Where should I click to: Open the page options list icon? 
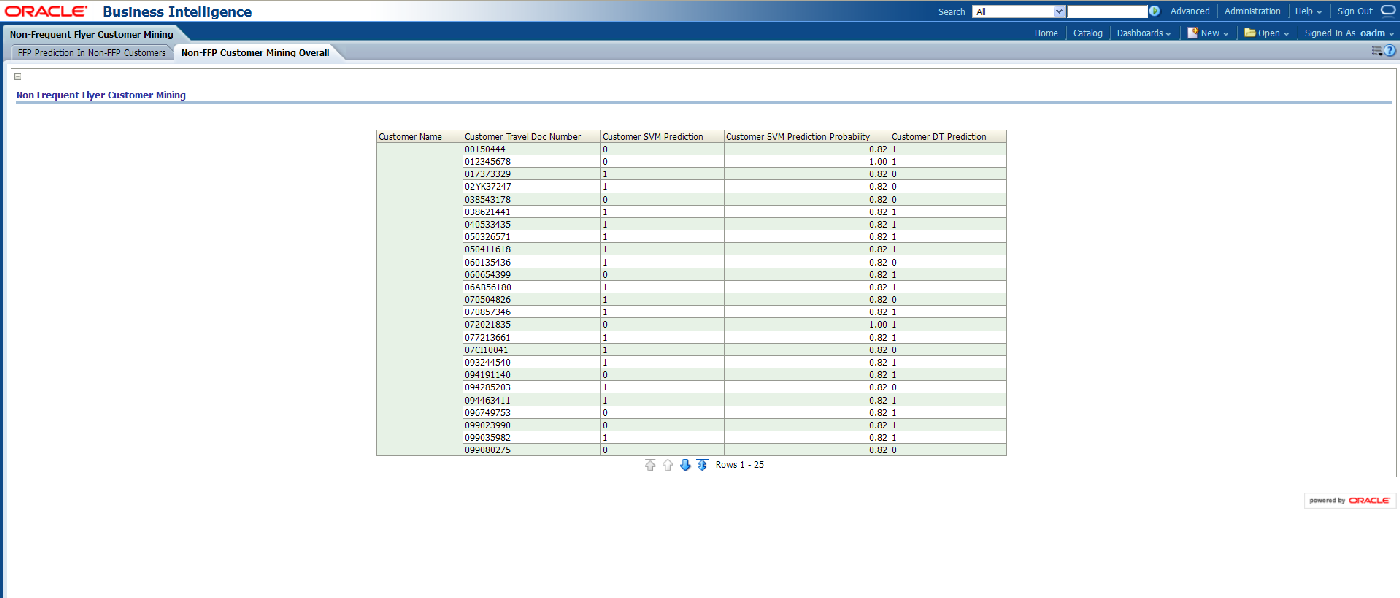pos(1377,51)
